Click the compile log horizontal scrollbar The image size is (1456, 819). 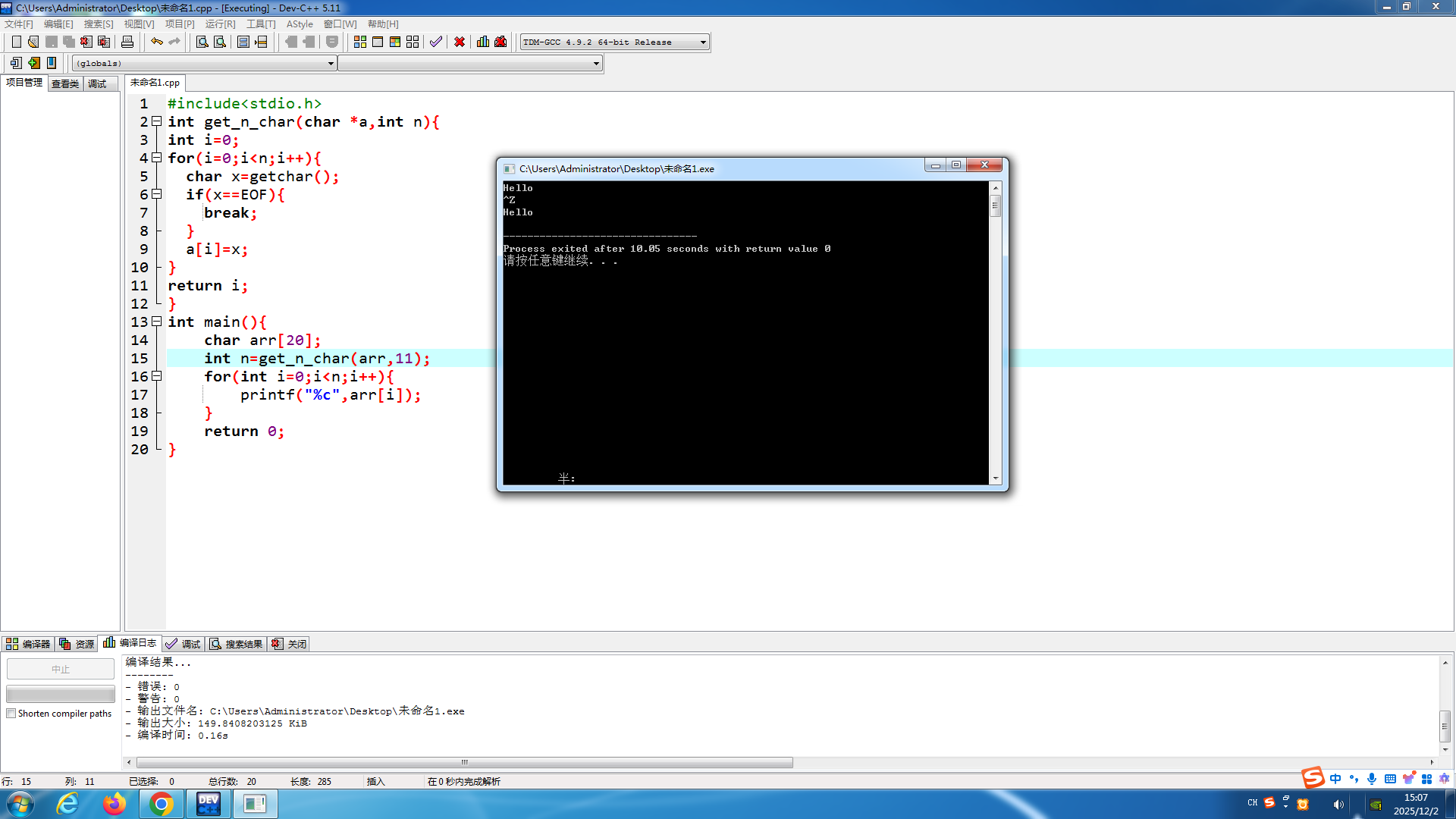(x=464, y=762)
